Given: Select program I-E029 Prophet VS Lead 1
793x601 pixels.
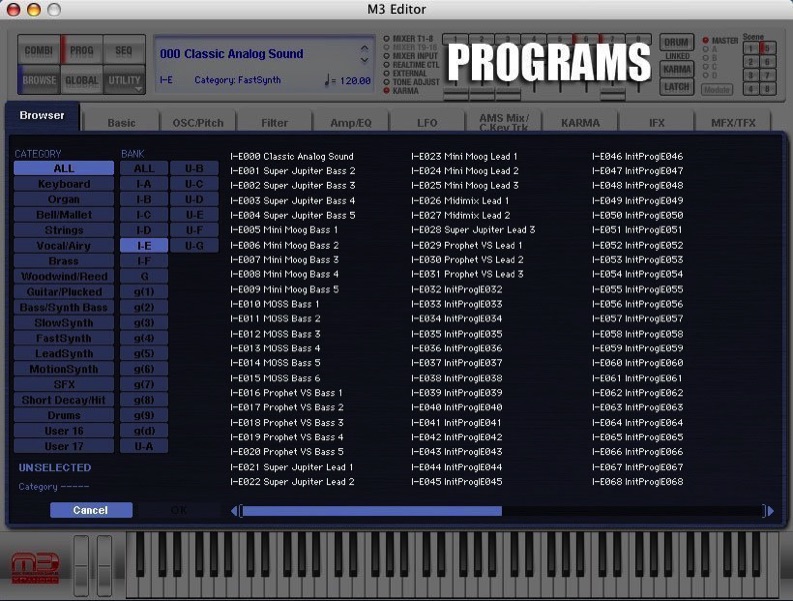Looking at the screenshot, I should 467,245.
